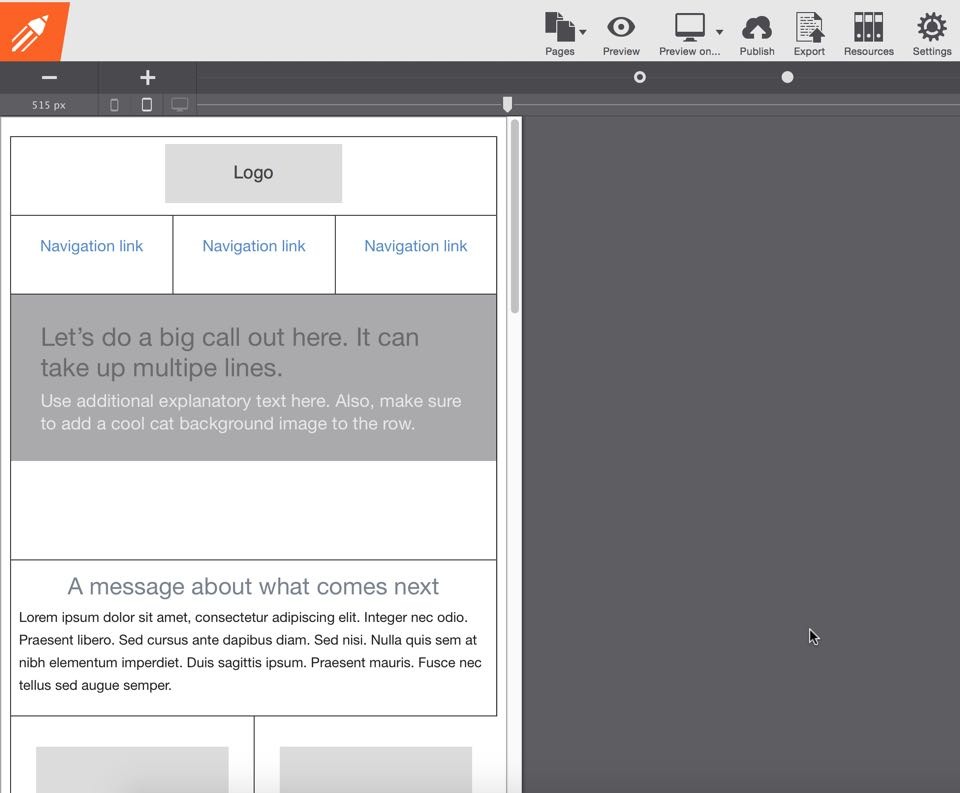Switch to the tablet viewport icon

(147, 105)
